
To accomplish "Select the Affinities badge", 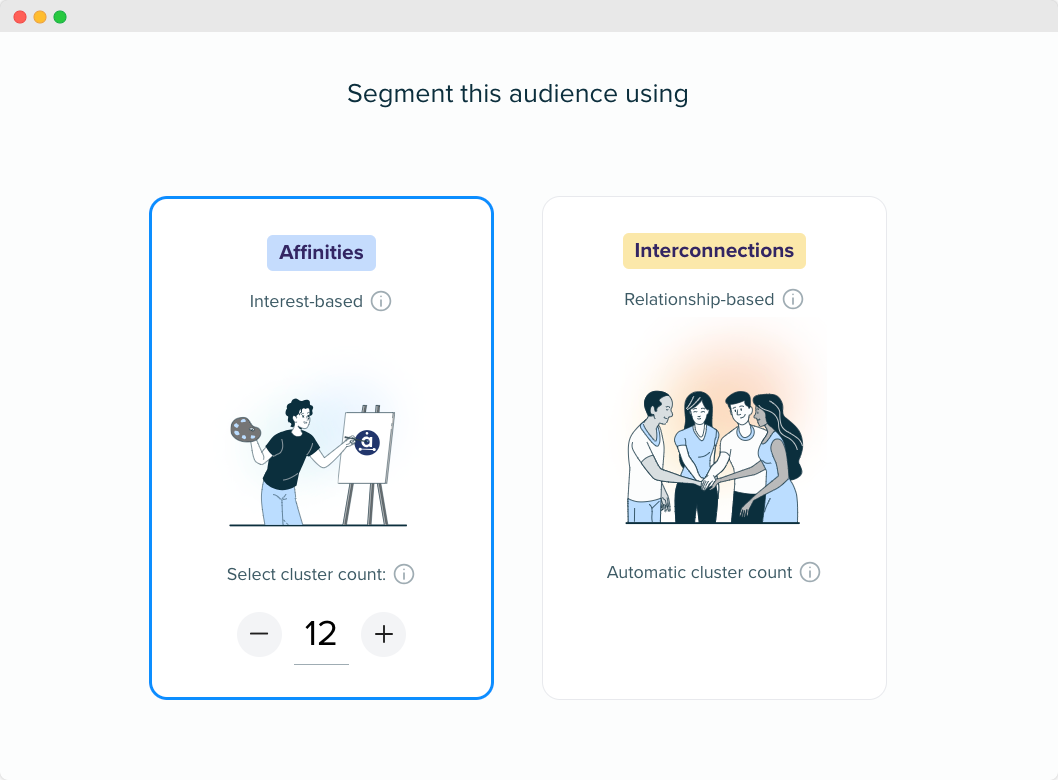I will click(x=321, y=253).
